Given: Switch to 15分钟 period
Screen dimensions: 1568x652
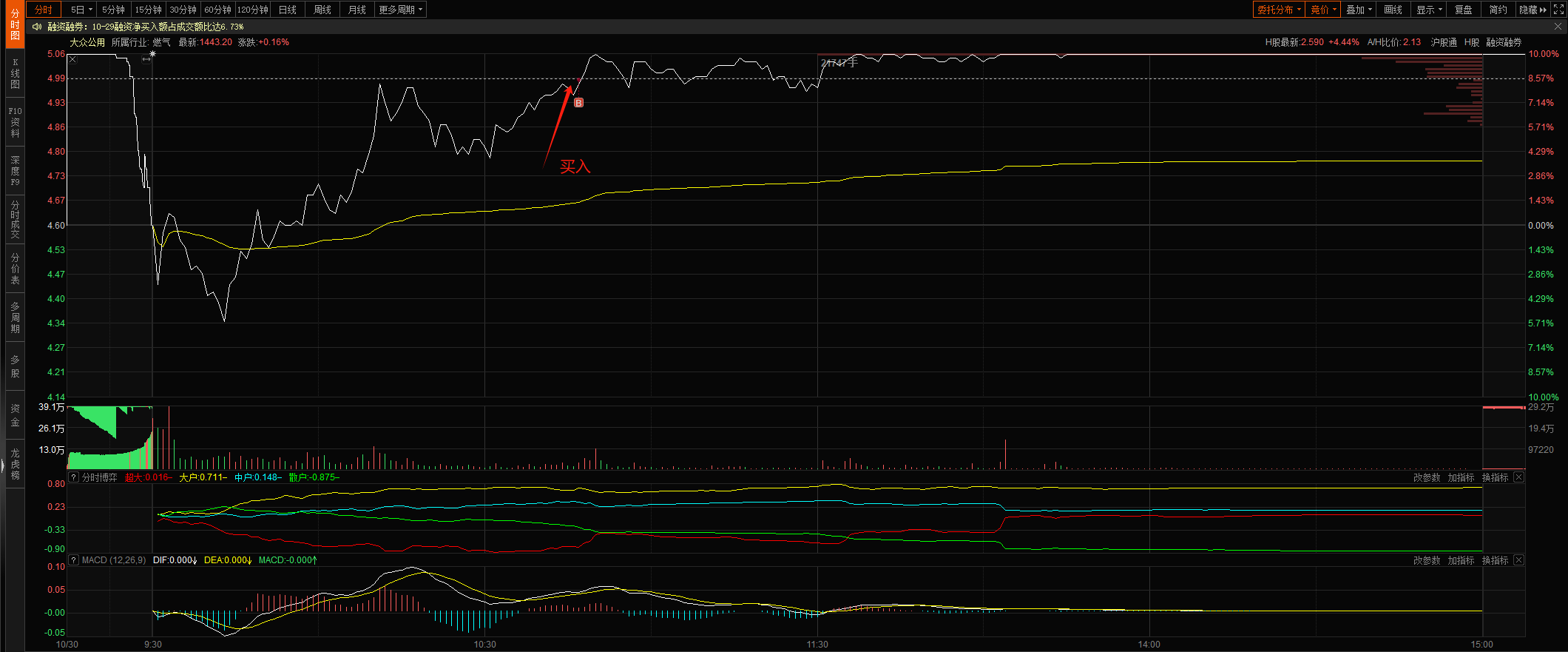Looking at the screenshot, I should 148,10.
